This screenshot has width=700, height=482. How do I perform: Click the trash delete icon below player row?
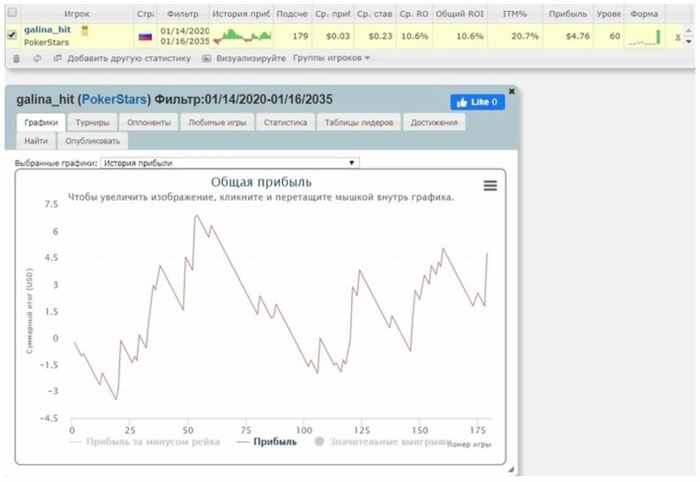[17, 58]
